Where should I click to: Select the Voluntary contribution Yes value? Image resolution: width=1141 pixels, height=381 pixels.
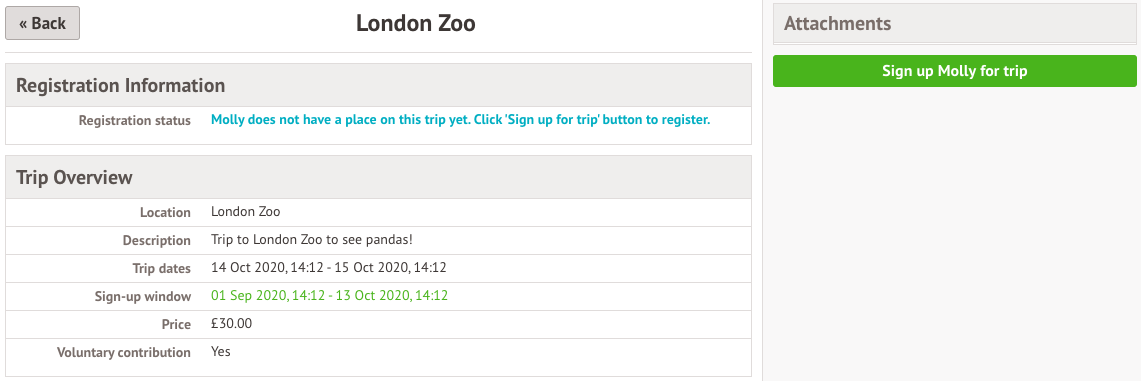[220, 351]
